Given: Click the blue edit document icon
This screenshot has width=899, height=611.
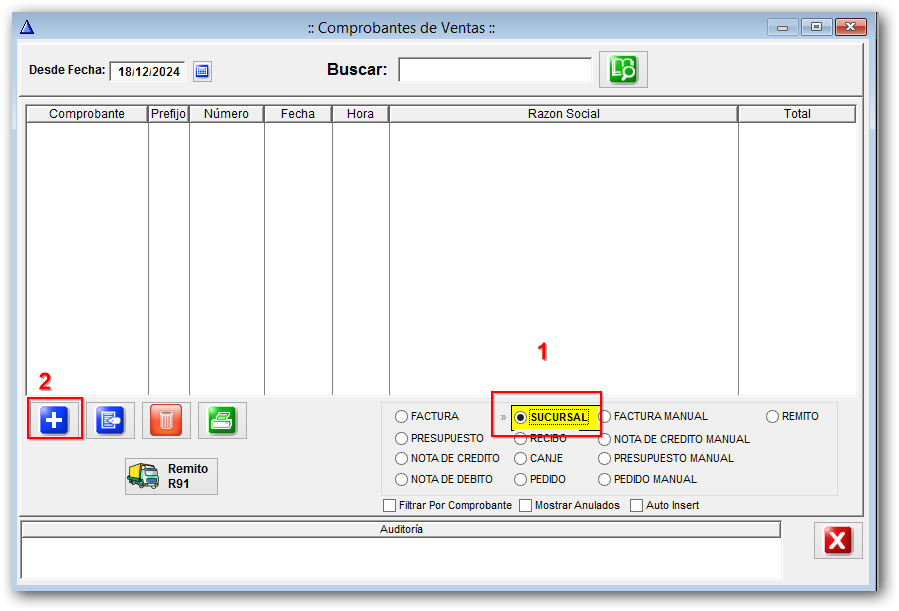Looking at the screenshot, I should (x=110, y=421).
